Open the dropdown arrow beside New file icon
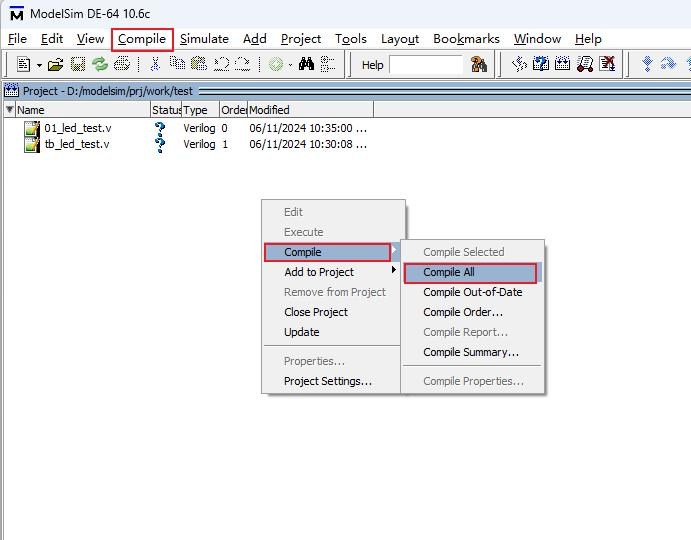Viewport: 691px width, 540px height. [39, 65]
